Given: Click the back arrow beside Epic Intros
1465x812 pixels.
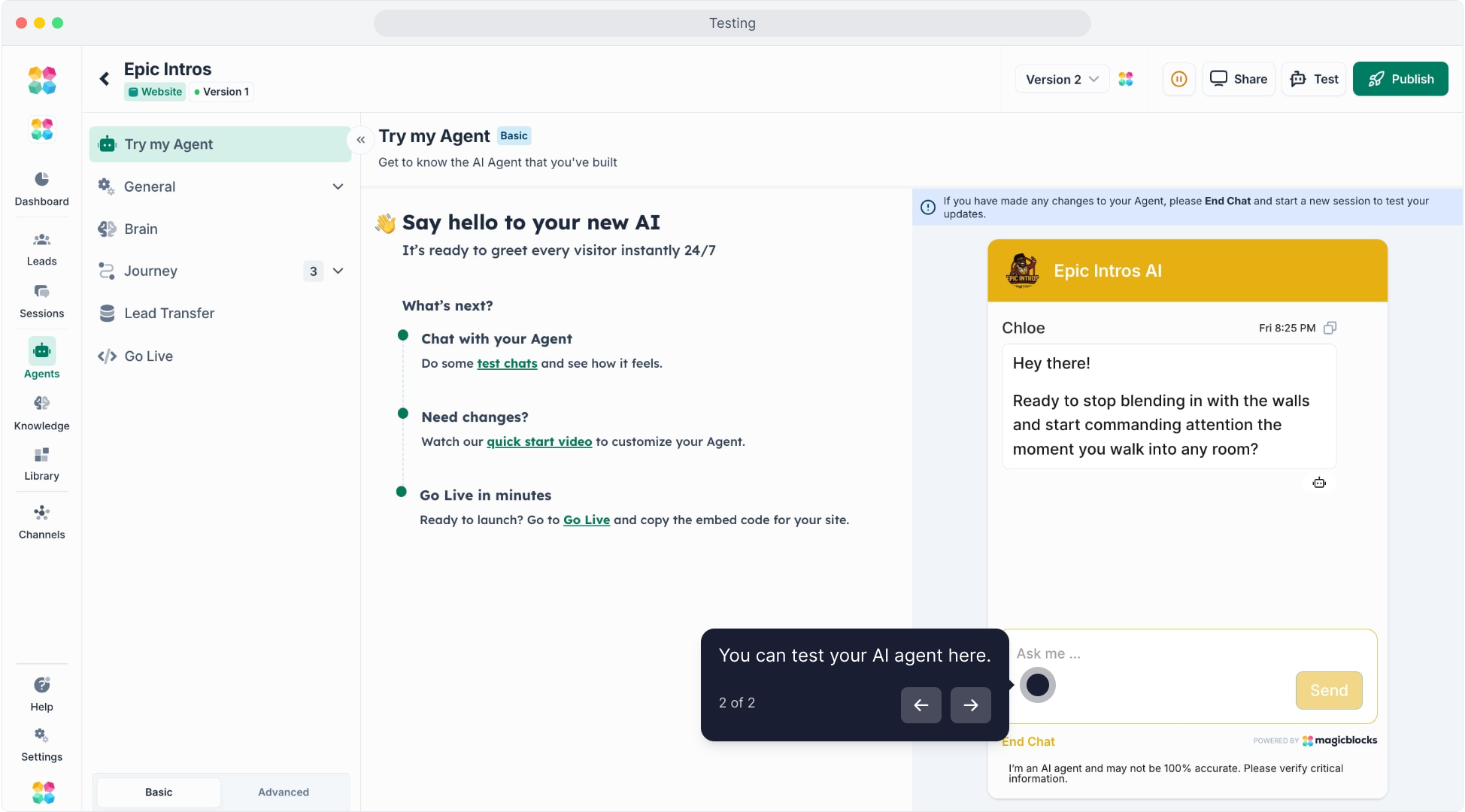Looking at the screenshot, I should tap(105, 79).
